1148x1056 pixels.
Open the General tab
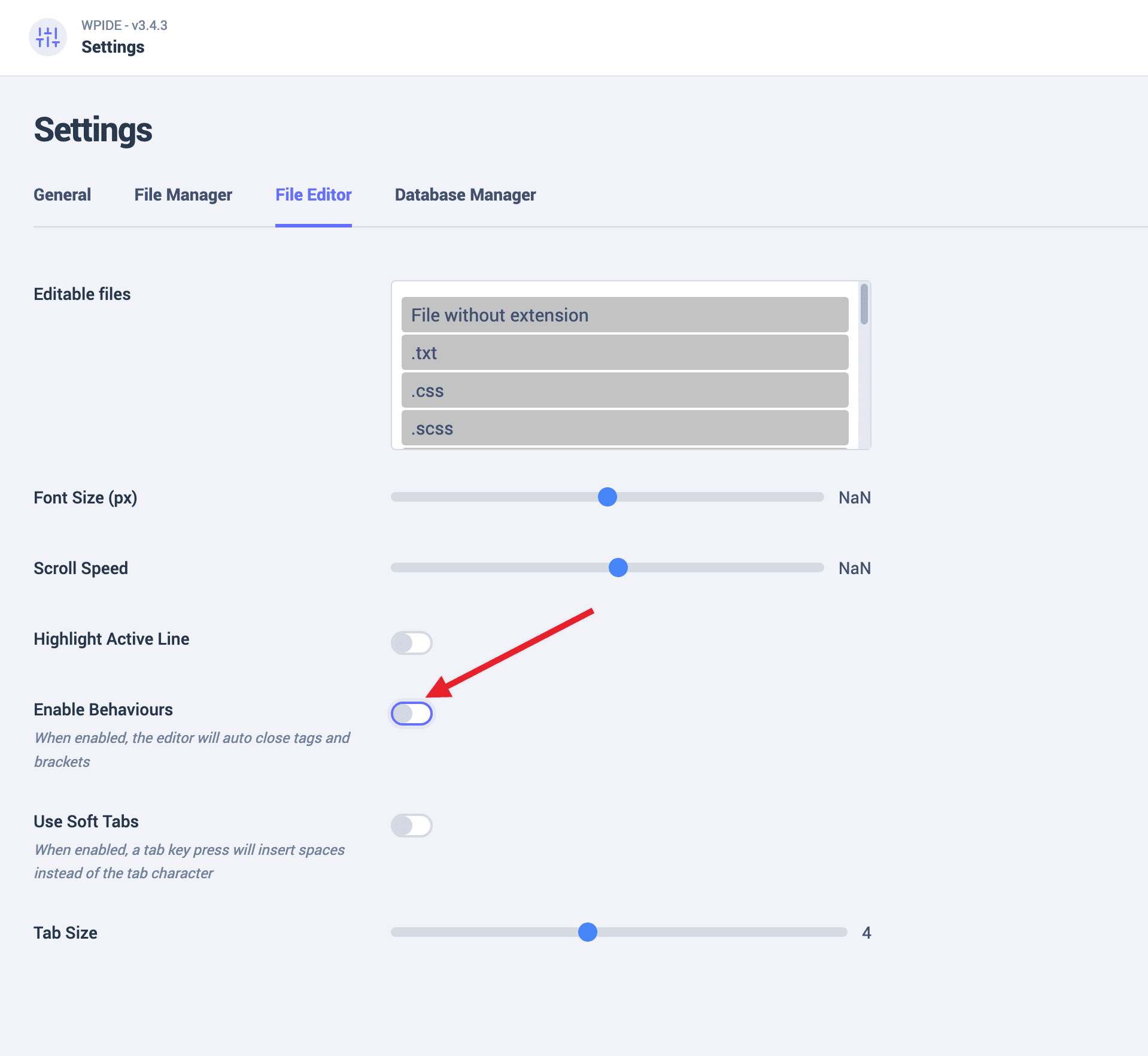point(62,195)
